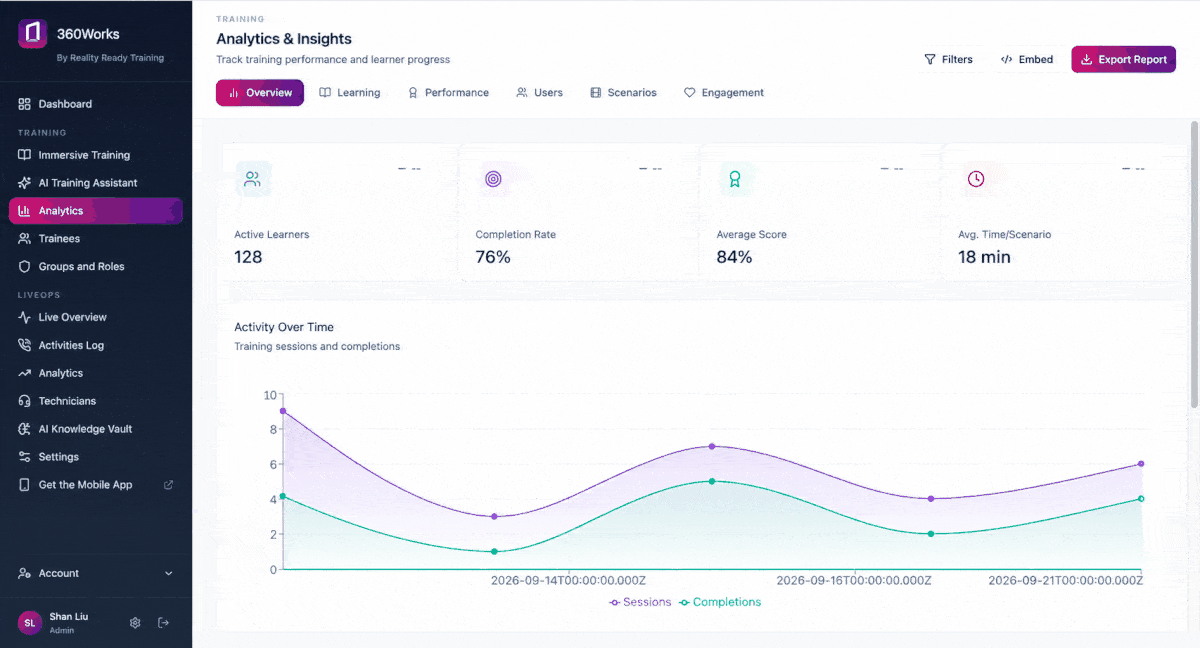
Task: Switch to the Engagement tab
Action: [x=724, y=93]
